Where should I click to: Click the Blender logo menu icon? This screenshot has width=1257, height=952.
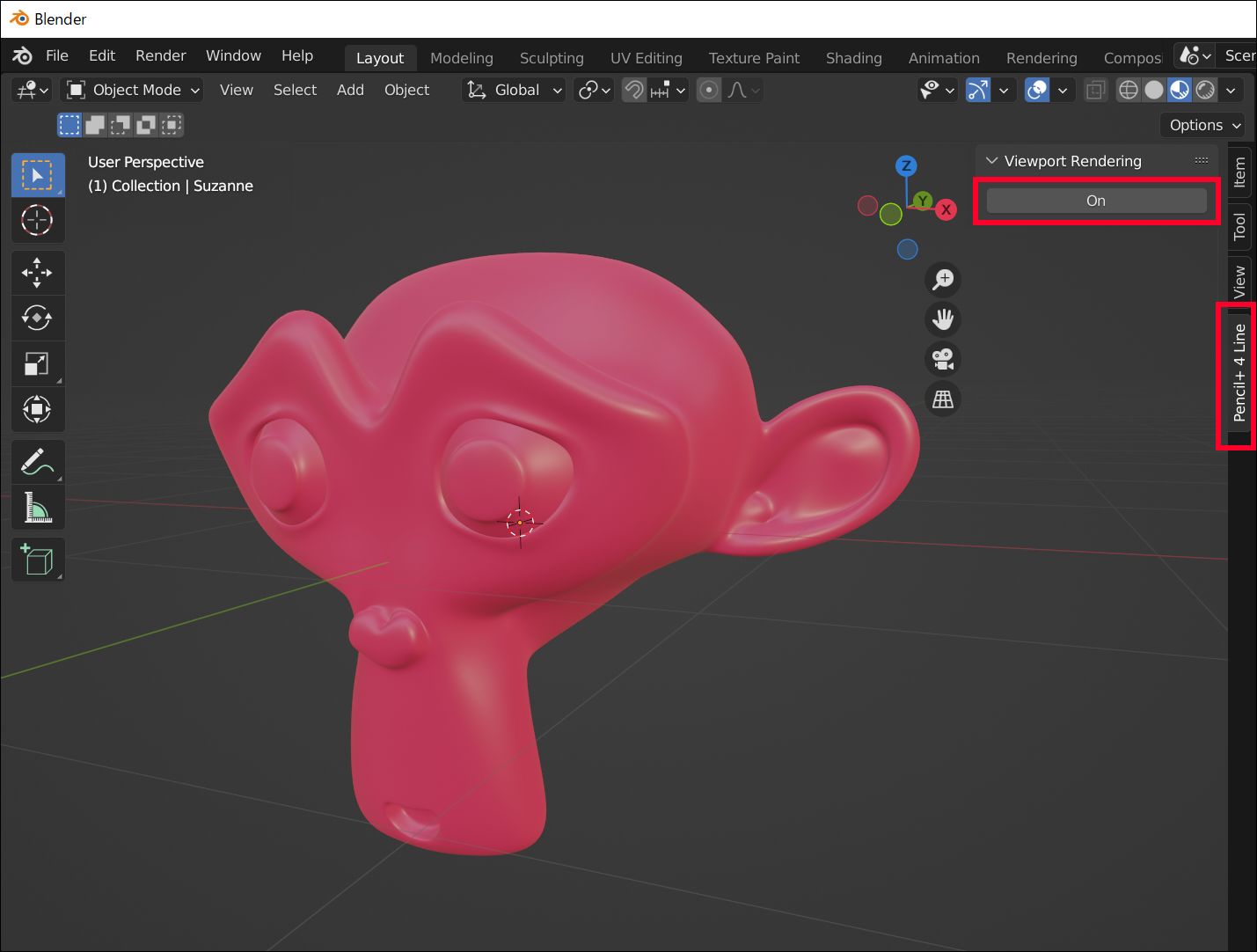click(x=23, y=55)
